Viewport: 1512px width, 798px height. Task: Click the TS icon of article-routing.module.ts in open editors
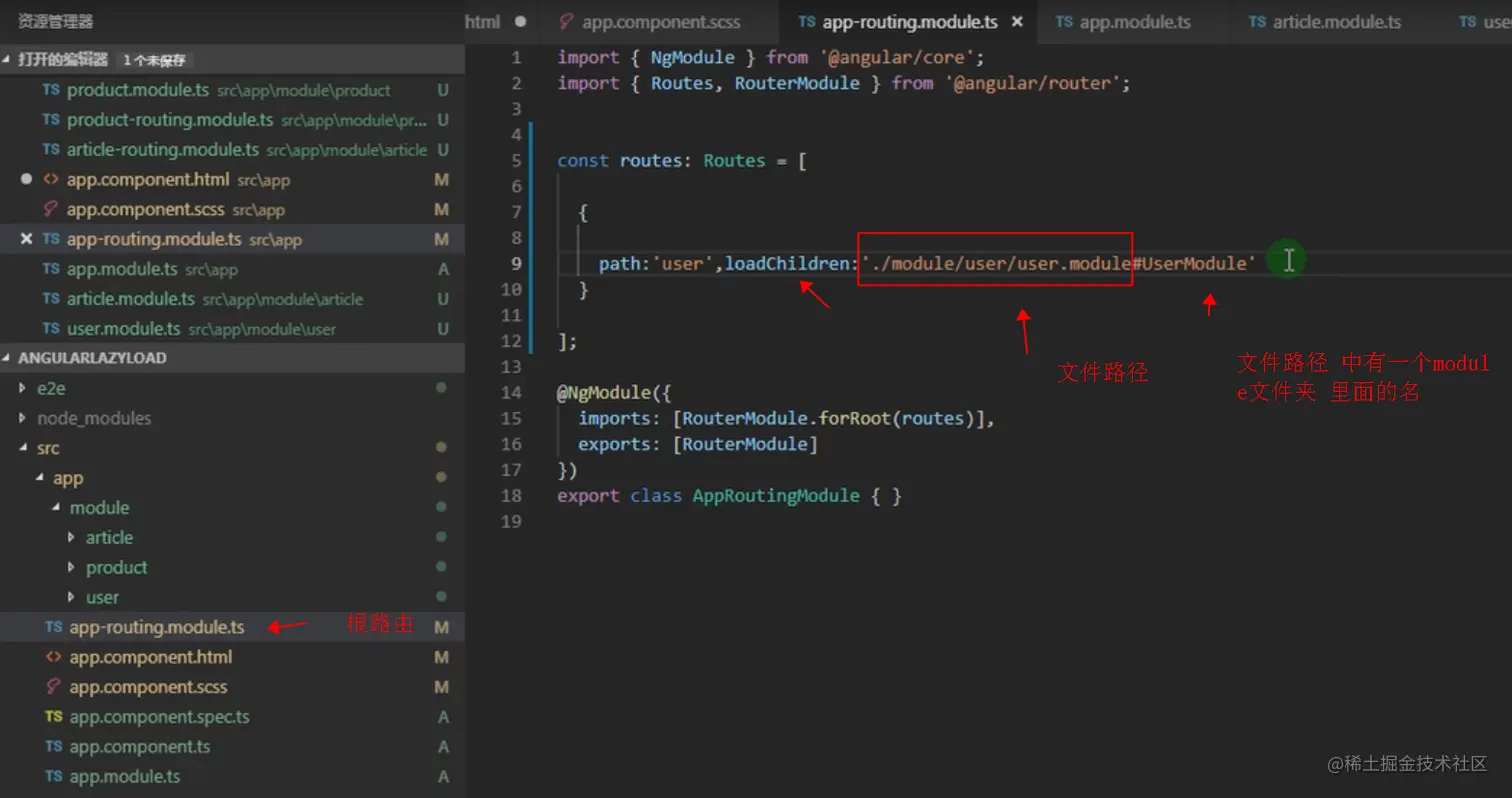click(51, 149)
